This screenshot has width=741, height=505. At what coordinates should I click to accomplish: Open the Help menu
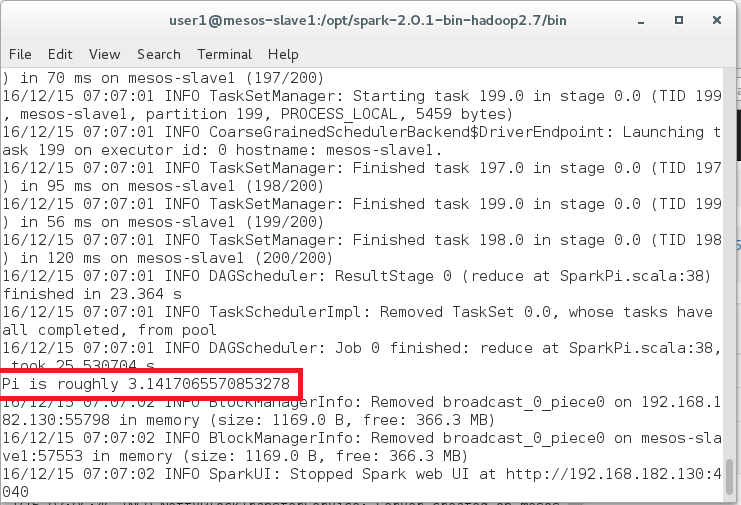[x=283, y=54]
